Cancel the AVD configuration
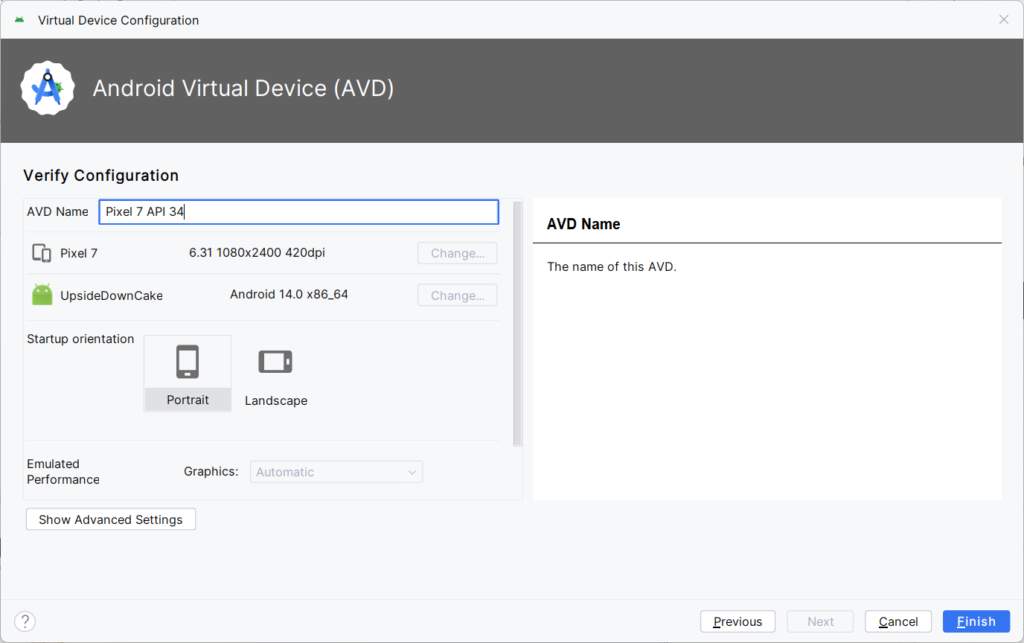 898,621
